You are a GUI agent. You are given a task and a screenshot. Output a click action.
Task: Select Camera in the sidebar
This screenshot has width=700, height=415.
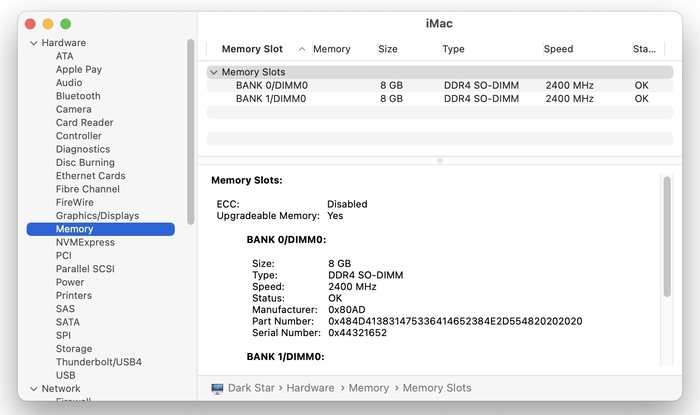73,109
